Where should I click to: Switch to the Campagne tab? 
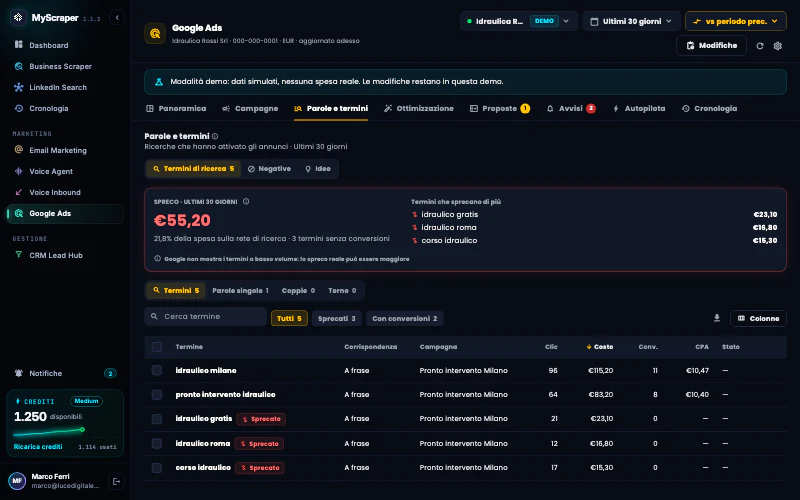pyautogui.click(x=250, y=109)
